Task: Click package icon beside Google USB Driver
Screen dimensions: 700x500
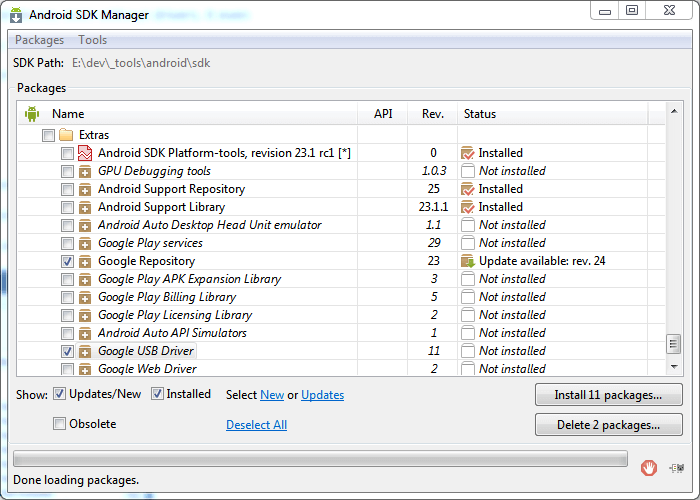Action: pyautogui.click(x=85, y=351)
